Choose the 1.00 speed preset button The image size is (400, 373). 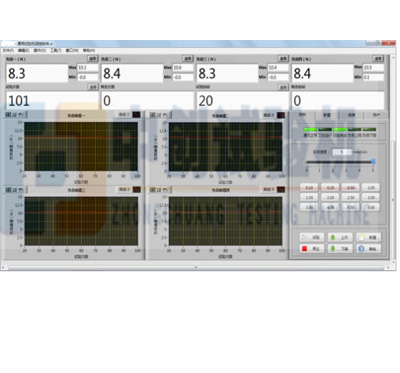tap(371, 188)
